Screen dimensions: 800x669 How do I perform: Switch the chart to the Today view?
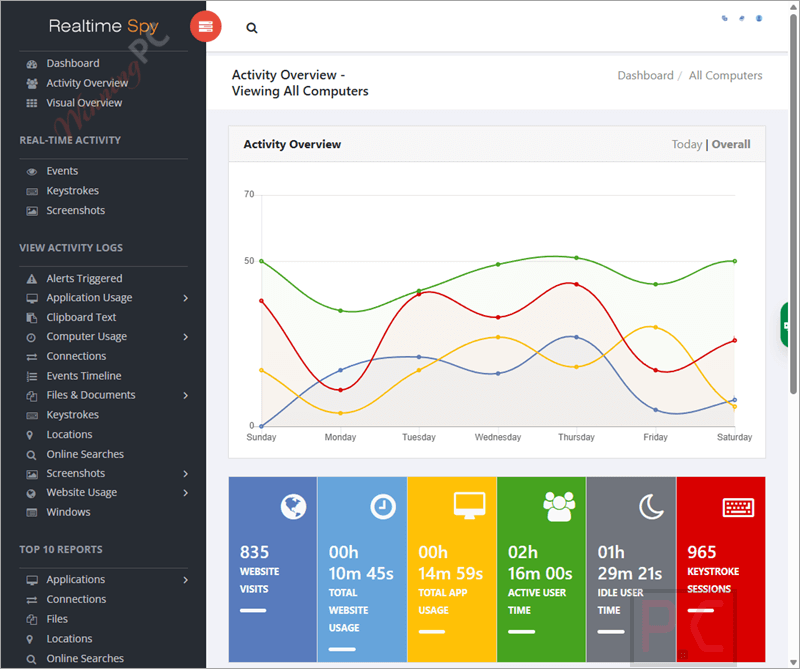(x=687, y=144)
